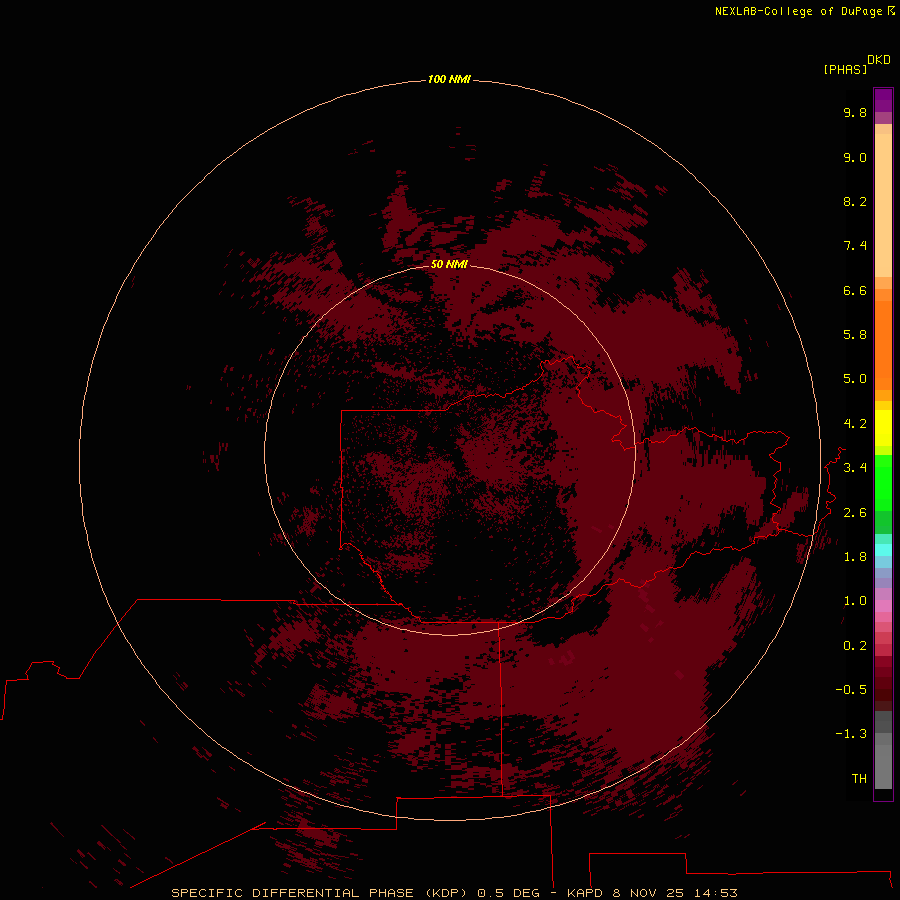Click the -0.5 scale value
The height and width of the screenshot is (900, 900).
pyautogui.click(x=851, y=690)
